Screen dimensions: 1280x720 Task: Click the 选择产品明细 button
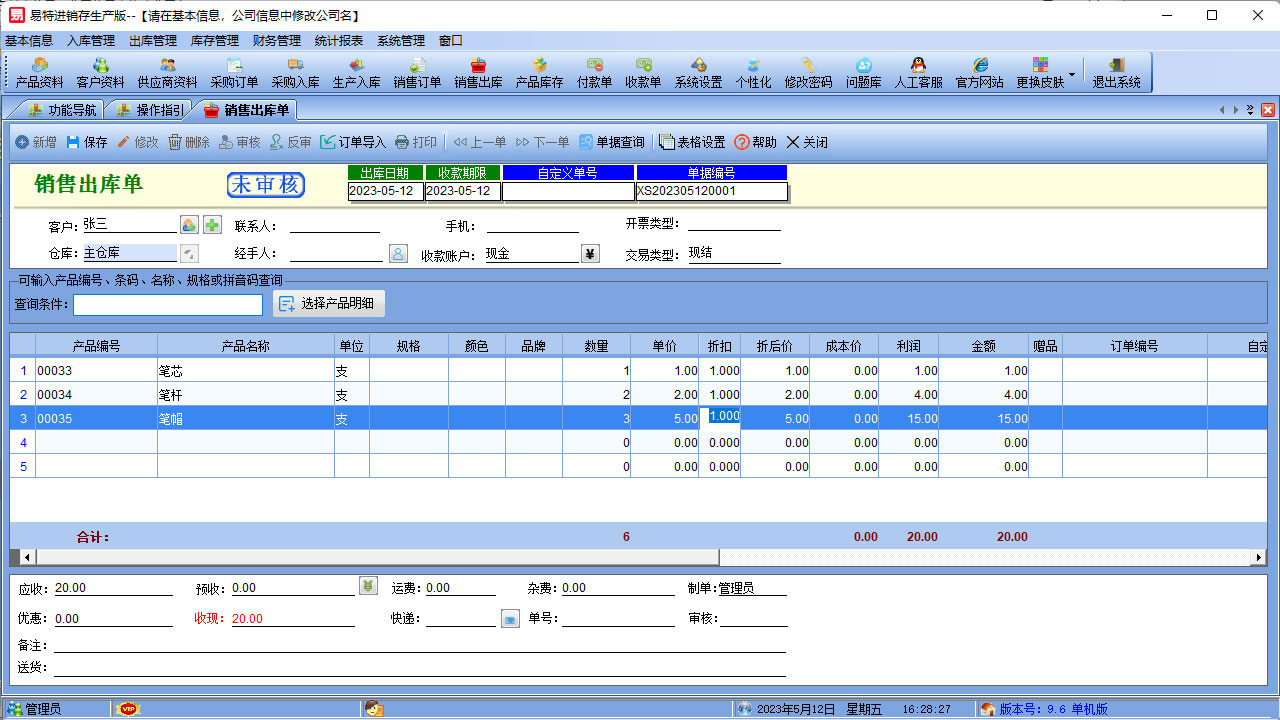[x=328, y=303]
